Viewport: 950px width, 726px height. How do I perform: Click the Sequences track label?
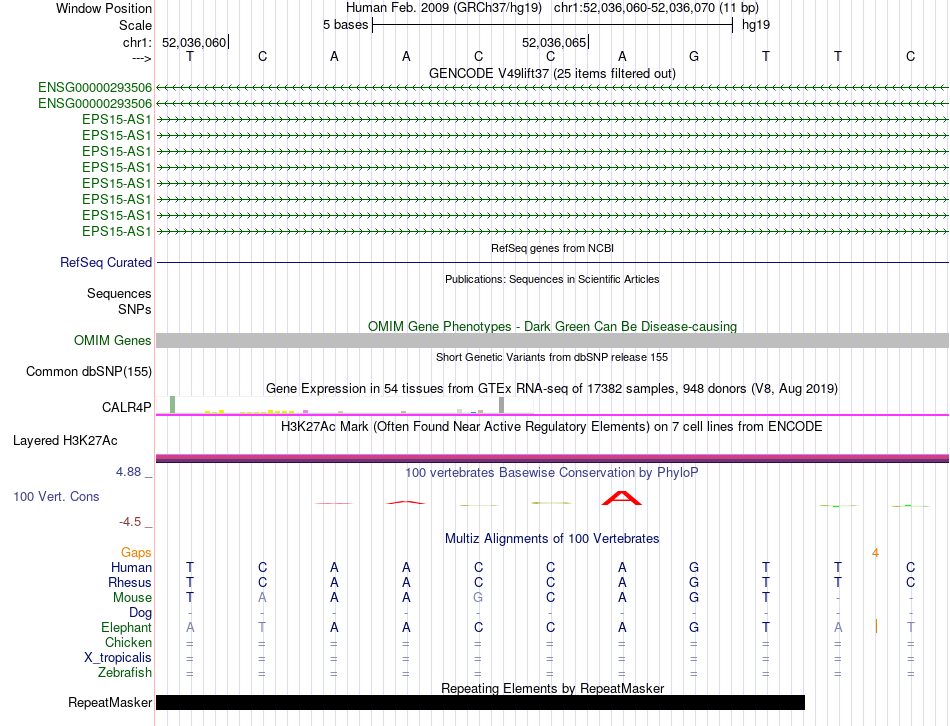click(x=119, y=293)
